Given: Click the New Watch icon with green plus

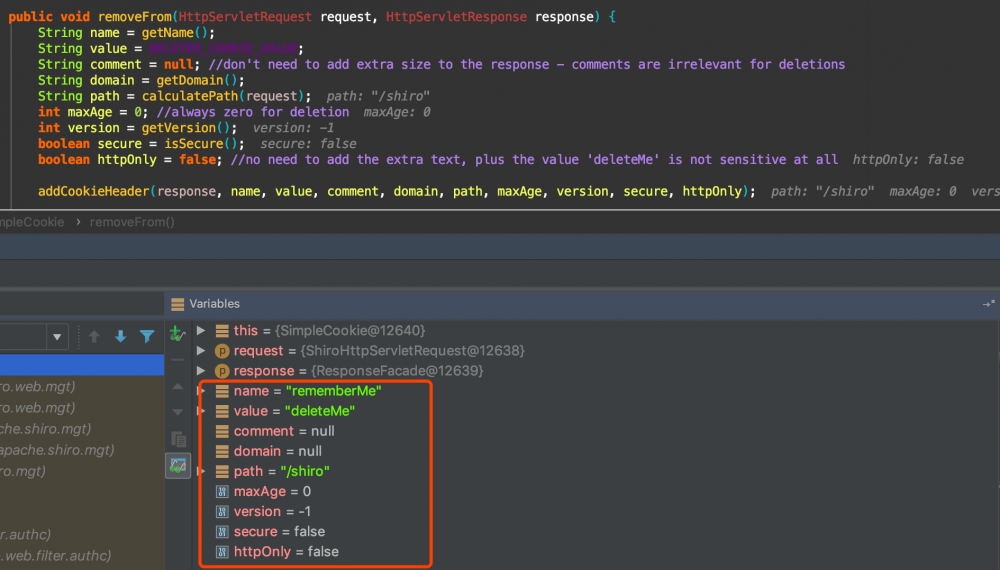Looking at the screenshot, I should (177, 333).
